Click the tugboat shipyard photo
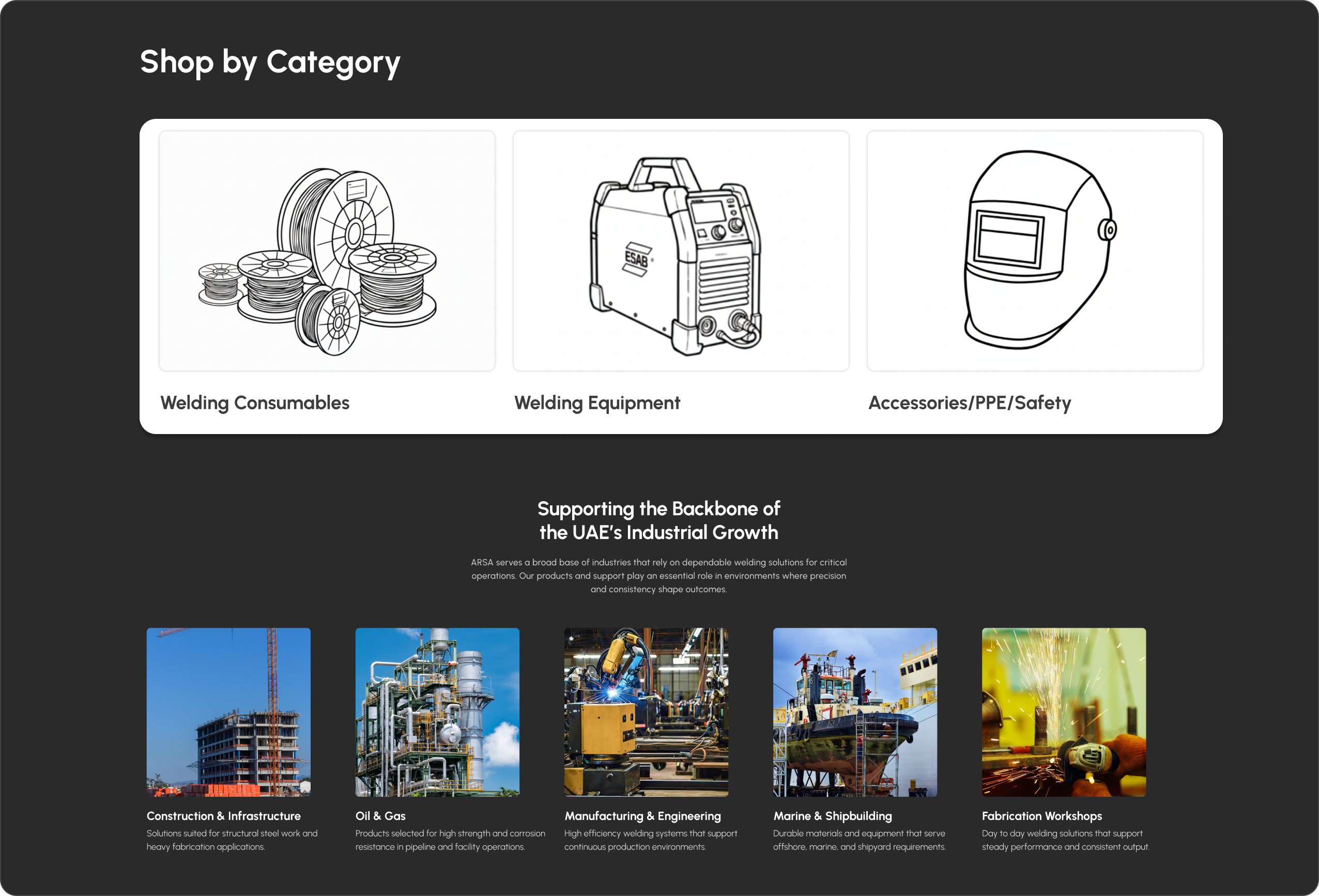 (x=855, y=712)
